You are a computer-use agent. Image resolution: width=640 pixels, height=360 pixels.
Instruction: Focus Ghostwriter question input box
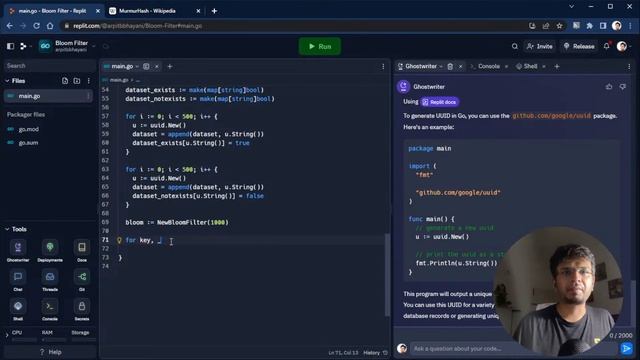coord(512,349)
